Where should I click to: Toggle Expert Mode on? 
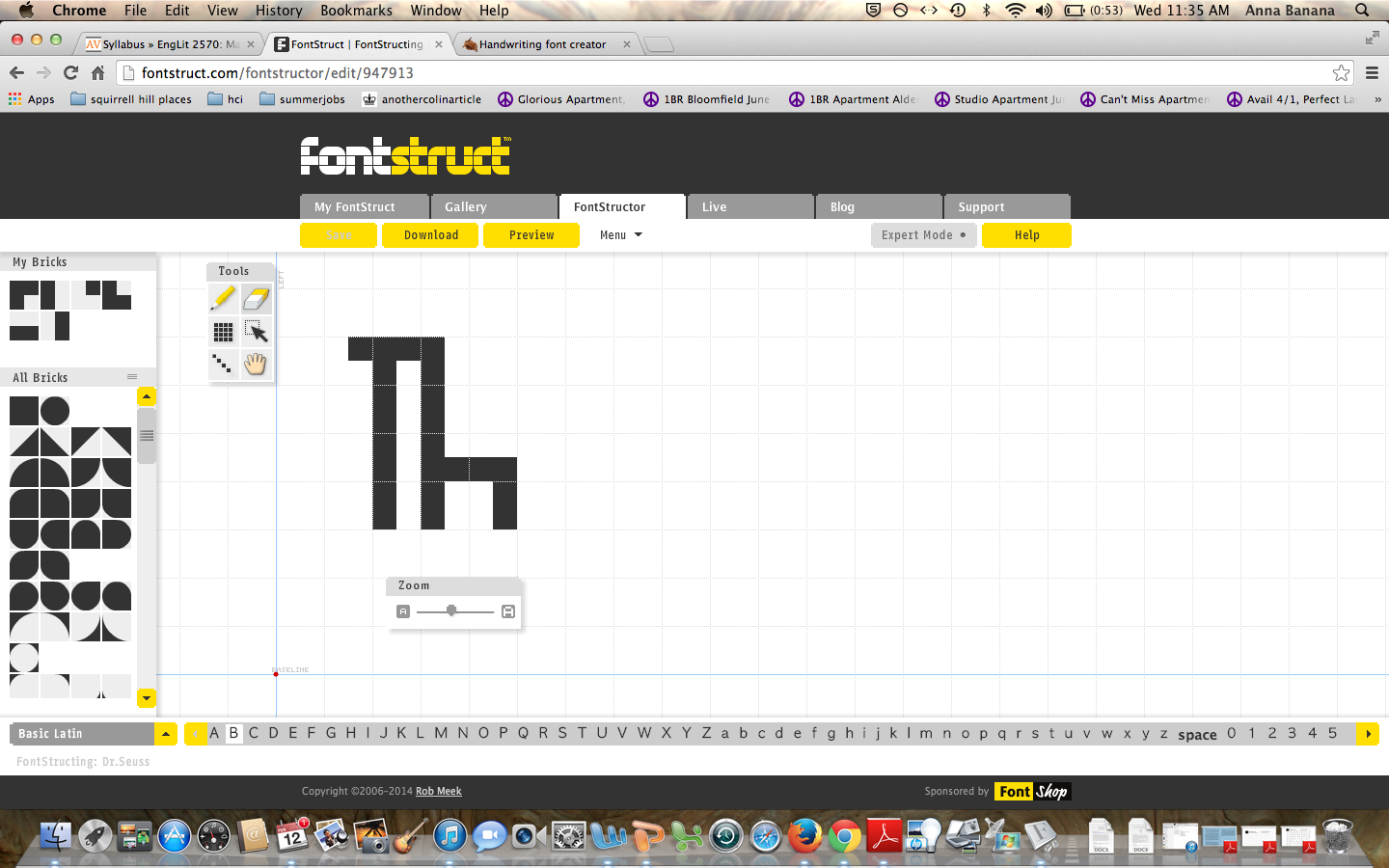pos(923,235)
